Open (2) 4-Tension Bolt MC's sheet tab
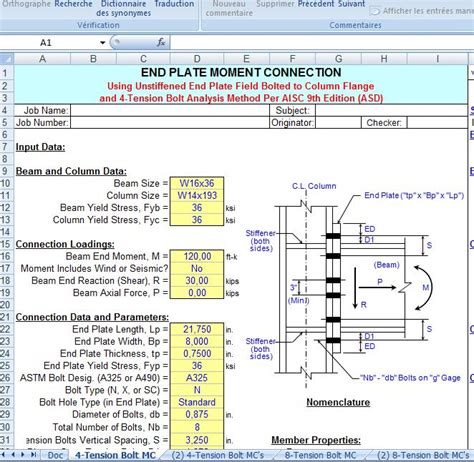This screenshot has width=474, height=462. (x=218, y=455)
